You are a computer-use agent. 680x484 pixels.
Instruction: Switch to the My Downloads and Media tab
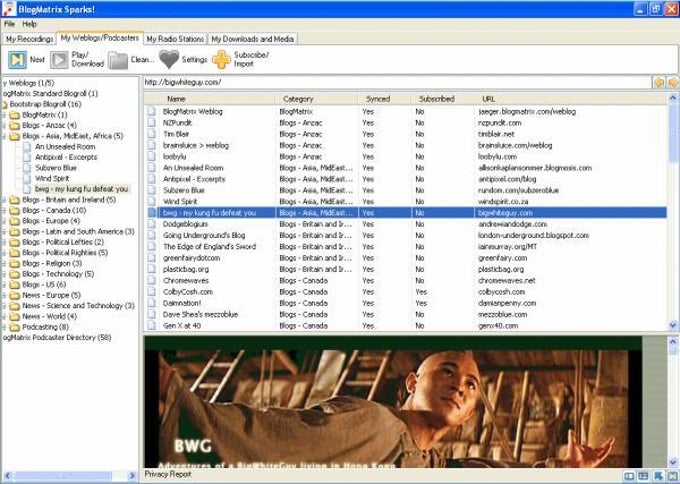pos(252,39)
